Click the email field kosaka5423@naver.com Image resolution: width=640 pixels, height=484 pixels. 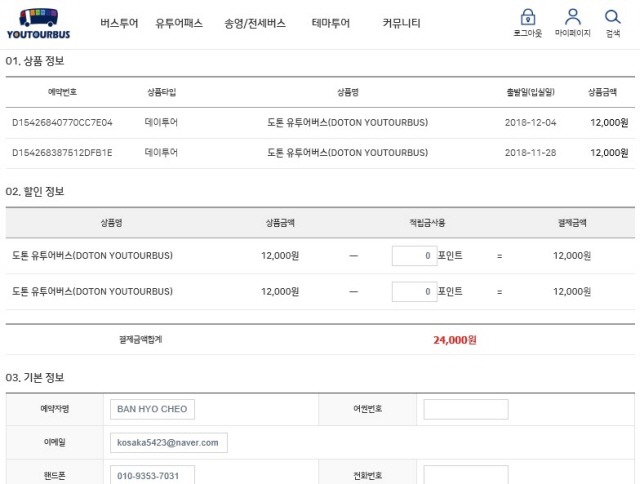169,442
